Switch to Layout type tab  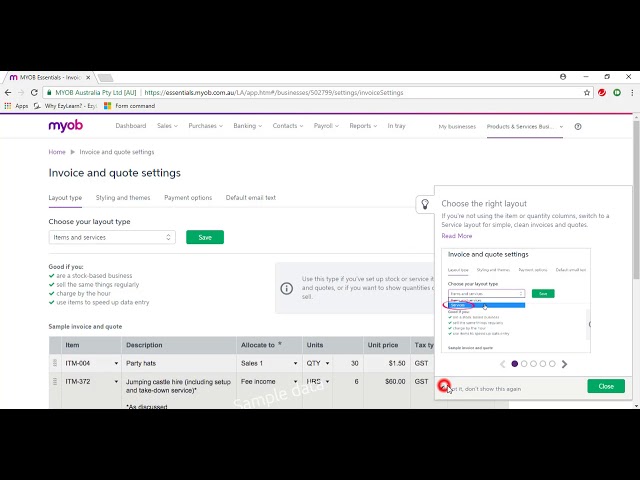[65, 198]
